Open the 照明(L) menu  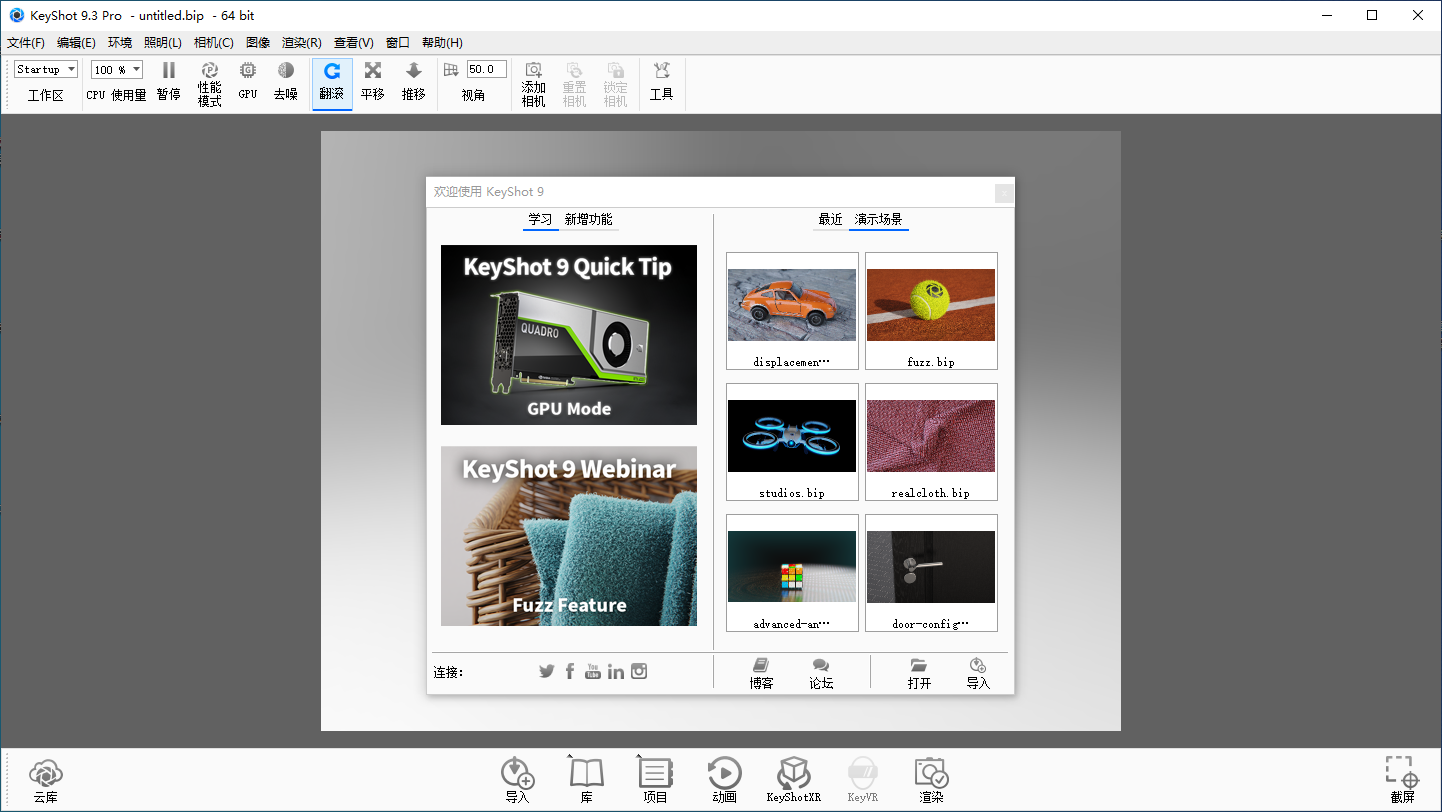pos(163,43)
